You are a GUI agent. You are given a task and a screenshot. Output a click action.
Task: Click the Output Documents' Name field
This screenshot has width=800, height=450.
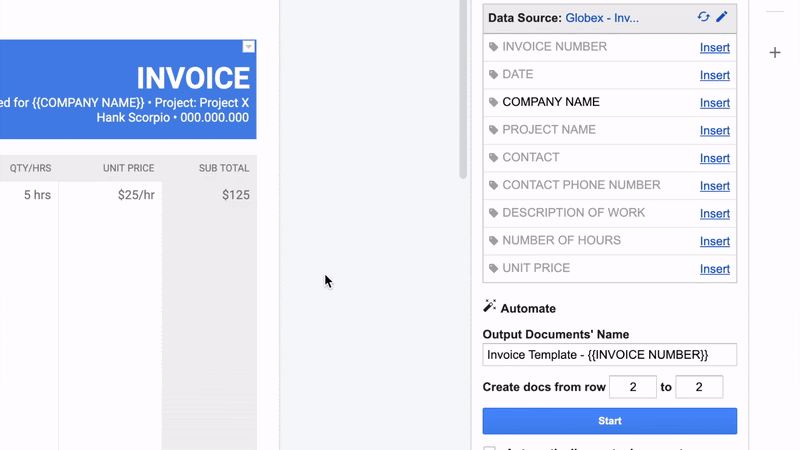(x=609, y=355)
